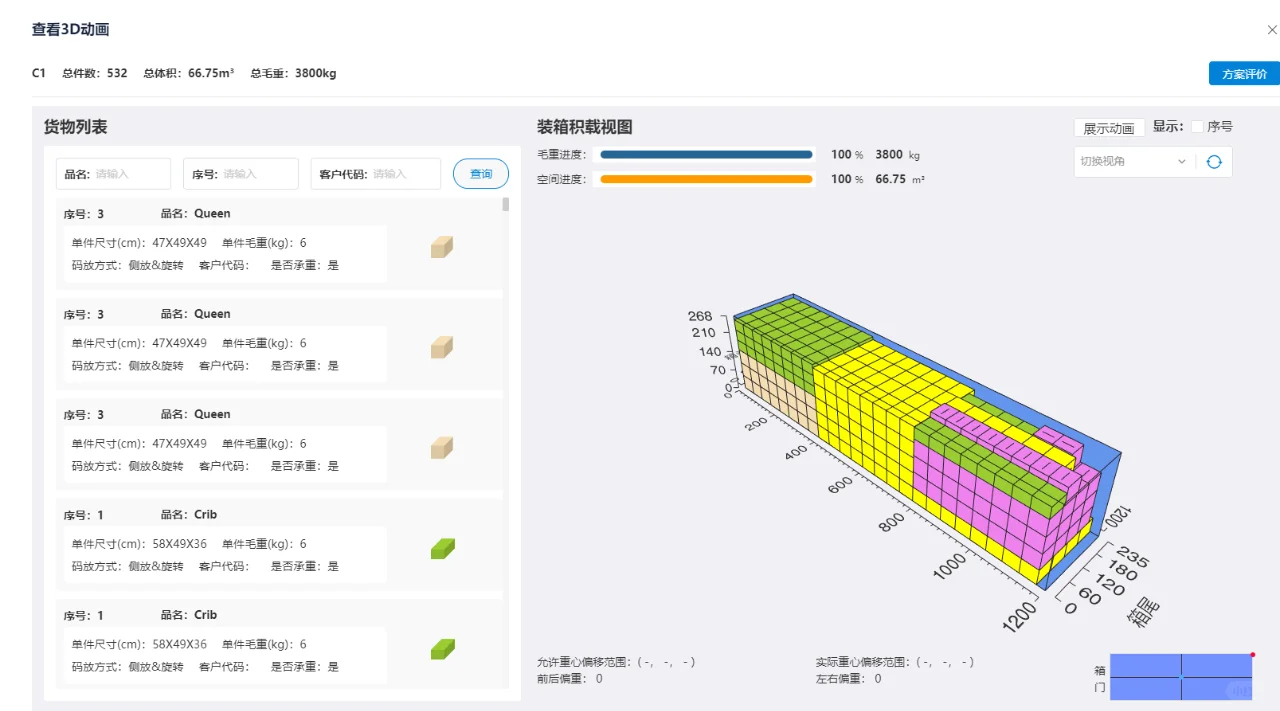1280x711 pixels.
Task: Click the second Queen cargo box icon
Action: pos(441,347)
